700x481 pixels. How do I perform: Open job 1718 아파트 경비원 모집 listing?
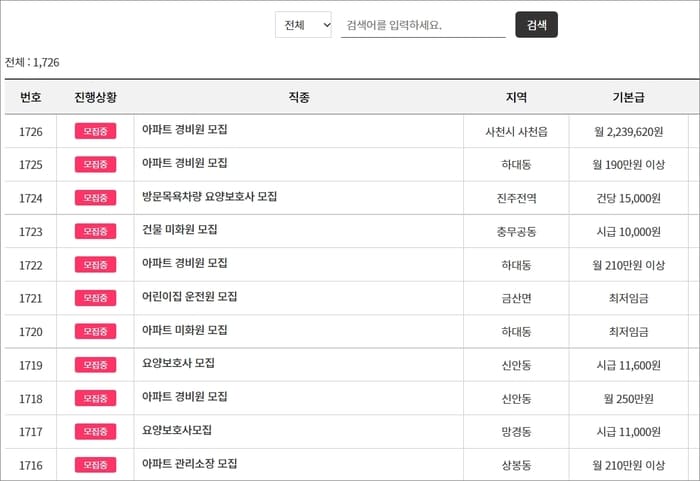point(184,397)
